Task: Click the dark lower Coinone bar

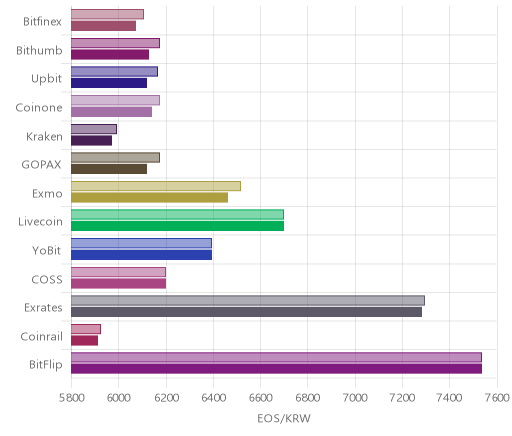Action: click(111, 112)
